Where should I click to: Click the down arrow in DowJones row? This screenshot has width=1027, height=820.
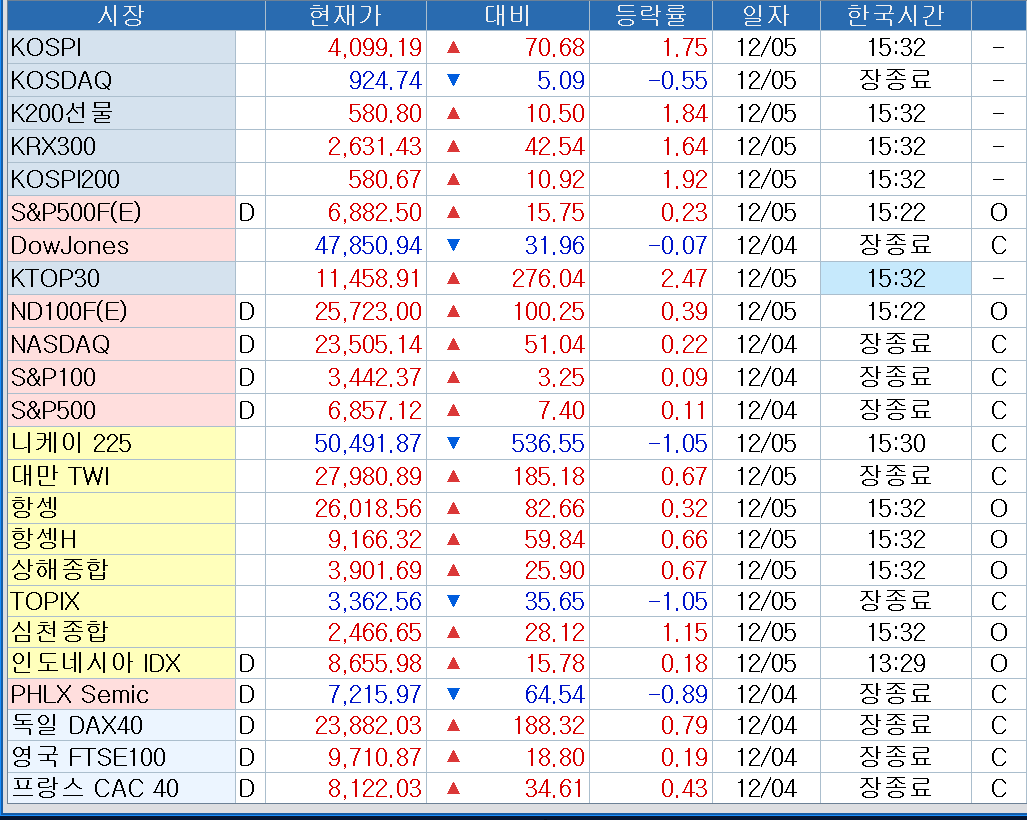pos(454,245)
